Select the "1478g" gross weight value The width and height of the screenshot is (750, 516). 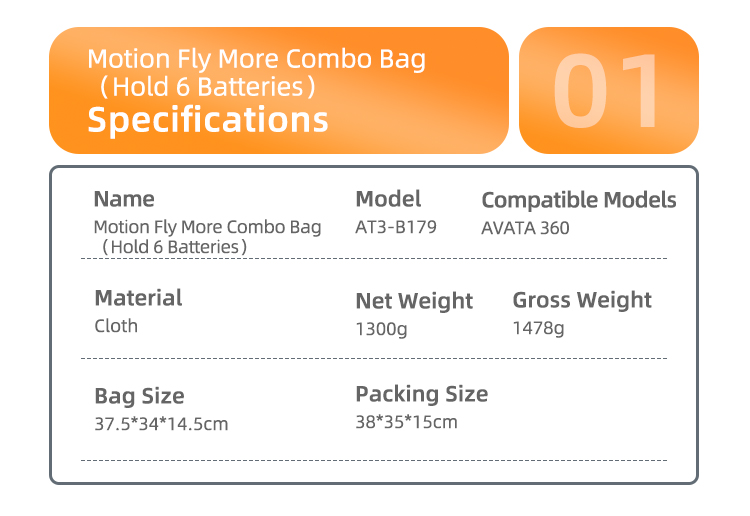pos(538,328)
